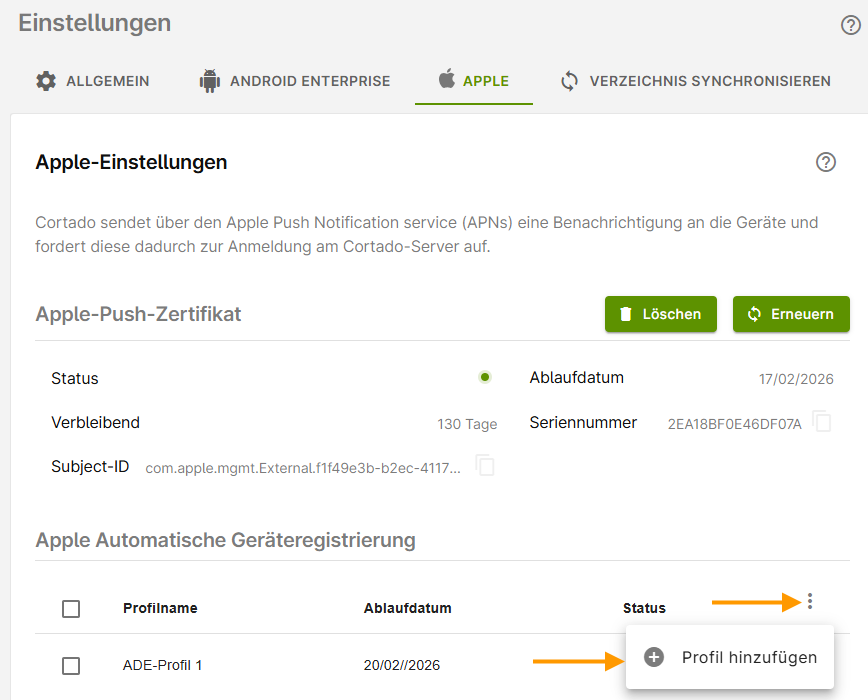Screen dimensions: 868x700
Task: Switch to the Android Enterprise tab
Action: [295, 81]
